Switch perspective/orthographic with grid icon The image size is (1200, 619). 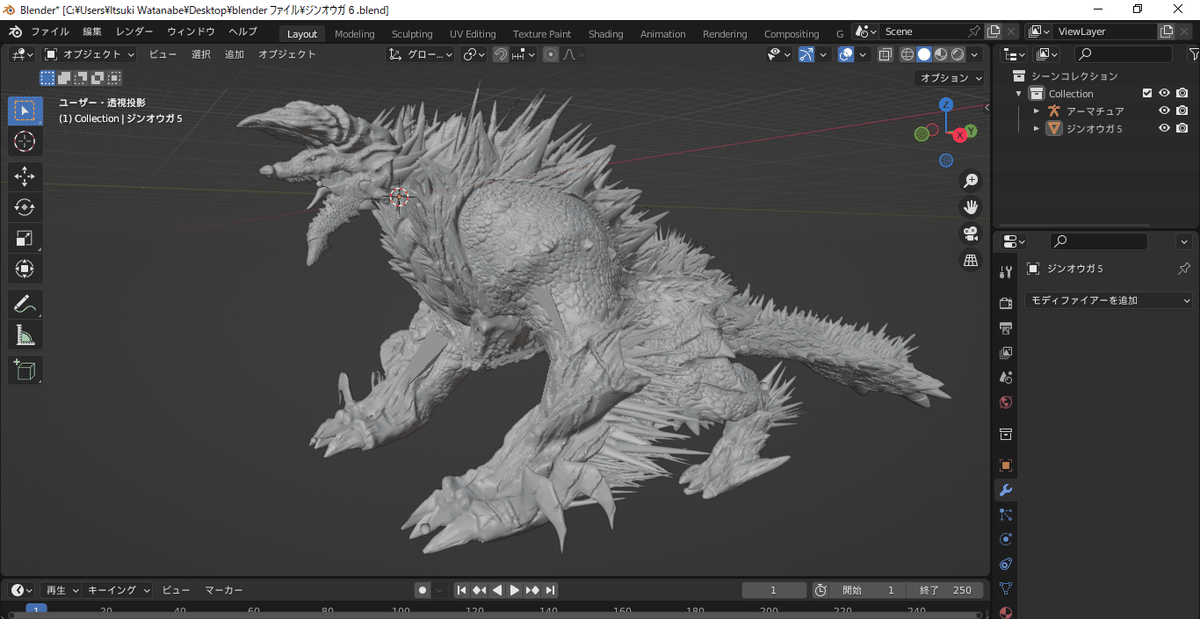970,260
